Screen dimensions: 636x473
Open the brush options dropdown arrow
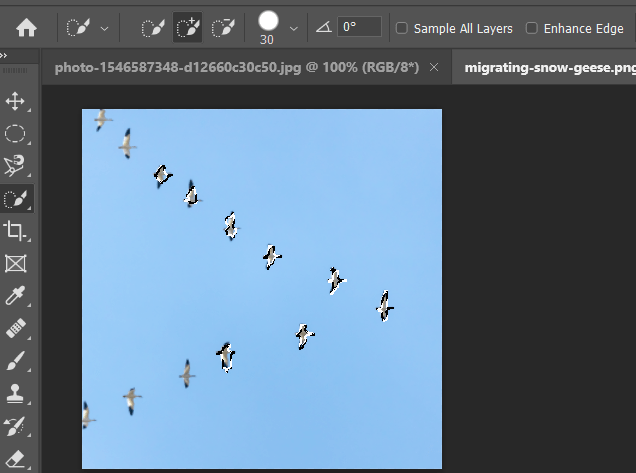pos(294,29)
